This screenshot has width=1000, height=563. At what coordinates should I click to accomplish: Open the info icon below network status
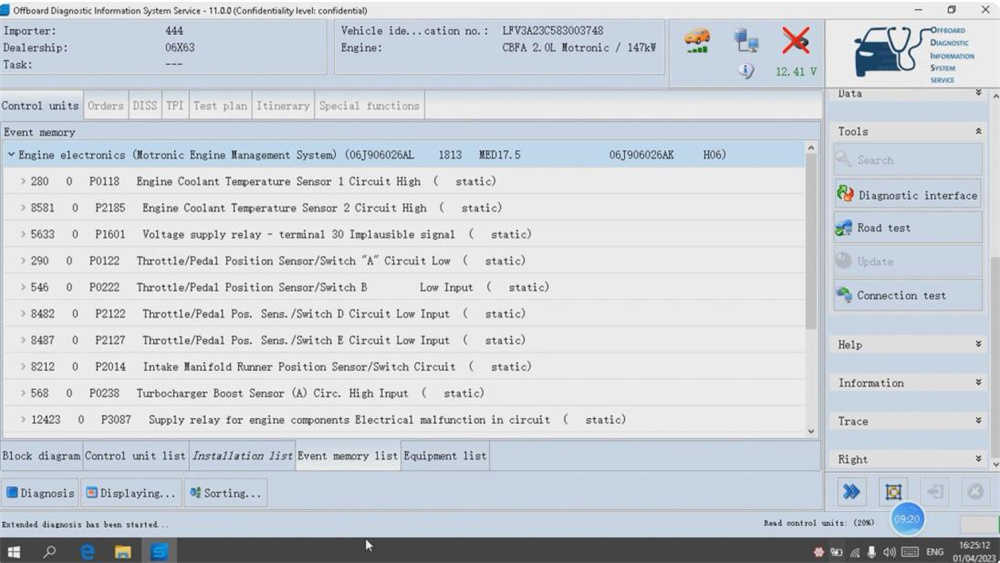746,71
